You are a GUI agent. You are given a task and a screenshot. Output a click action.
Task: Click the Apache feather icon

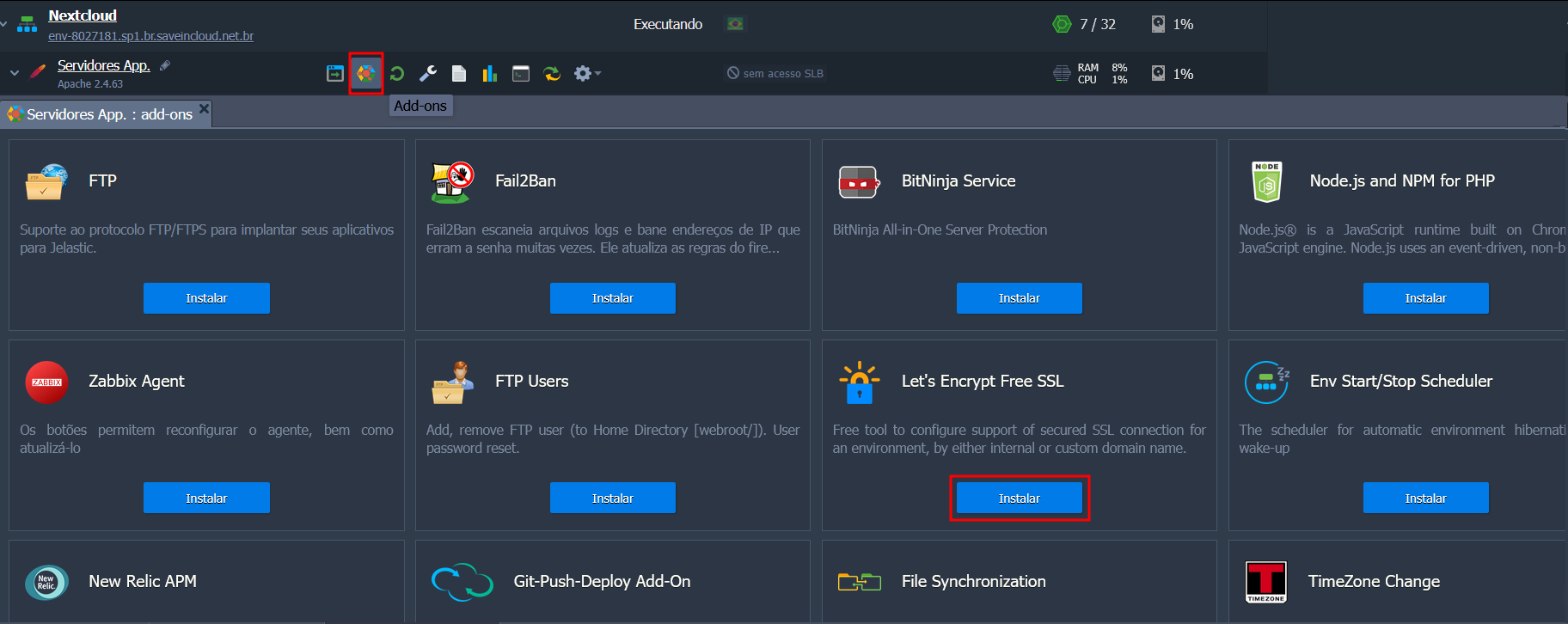pyautogui.click(x=38, y=70)
